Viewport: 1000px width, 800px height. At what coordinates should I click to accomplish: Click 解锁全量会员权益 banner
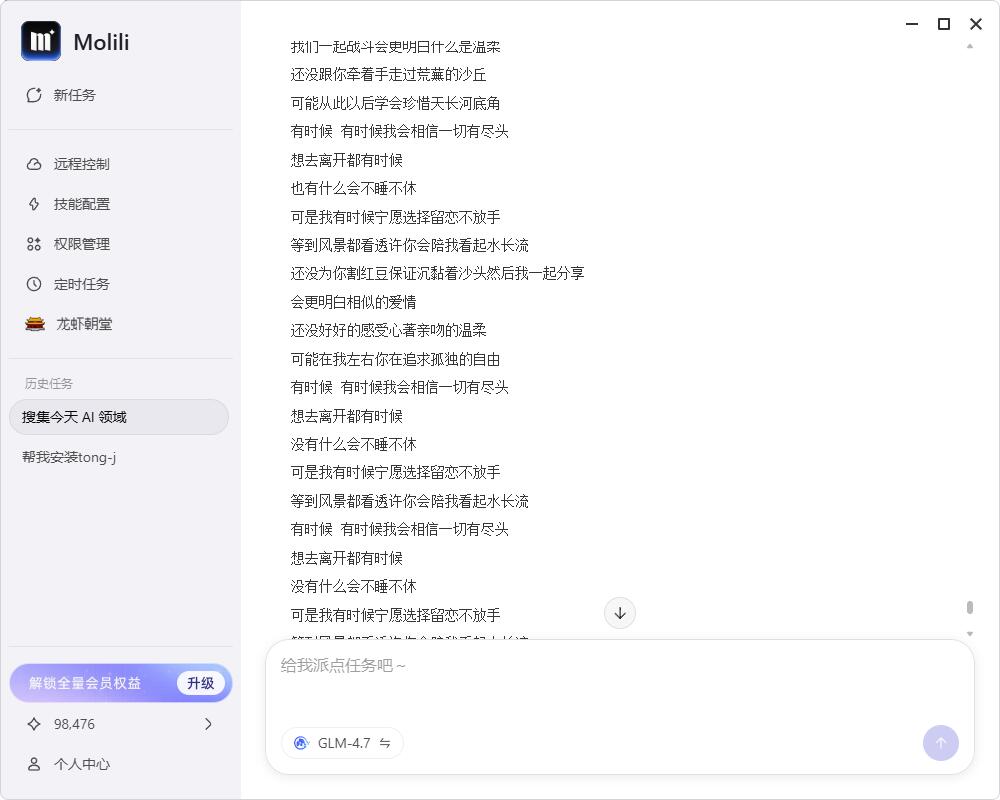(85, 683)
